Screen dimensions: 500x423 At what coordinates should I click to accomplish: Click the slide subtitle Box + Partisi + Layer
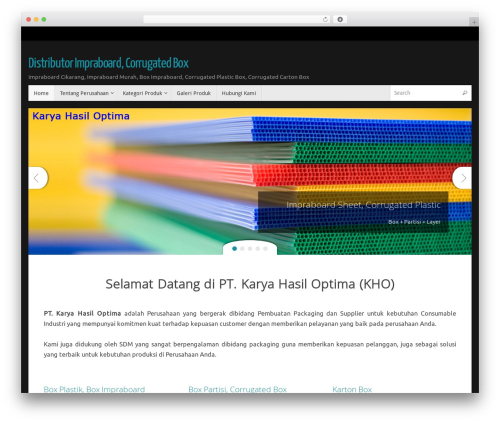pyautogui.click(x=414, y=222)
